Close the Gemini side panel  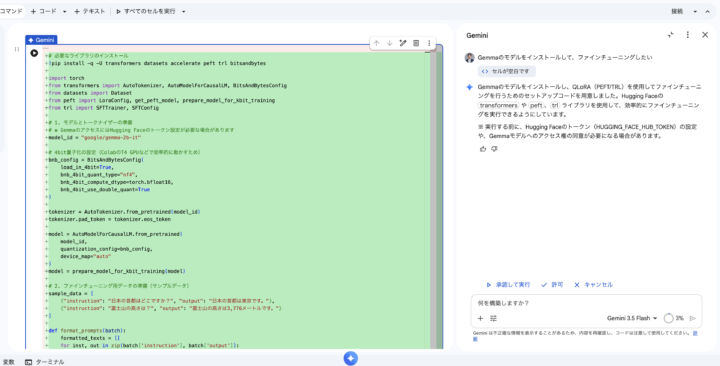(x=705, y=35)
